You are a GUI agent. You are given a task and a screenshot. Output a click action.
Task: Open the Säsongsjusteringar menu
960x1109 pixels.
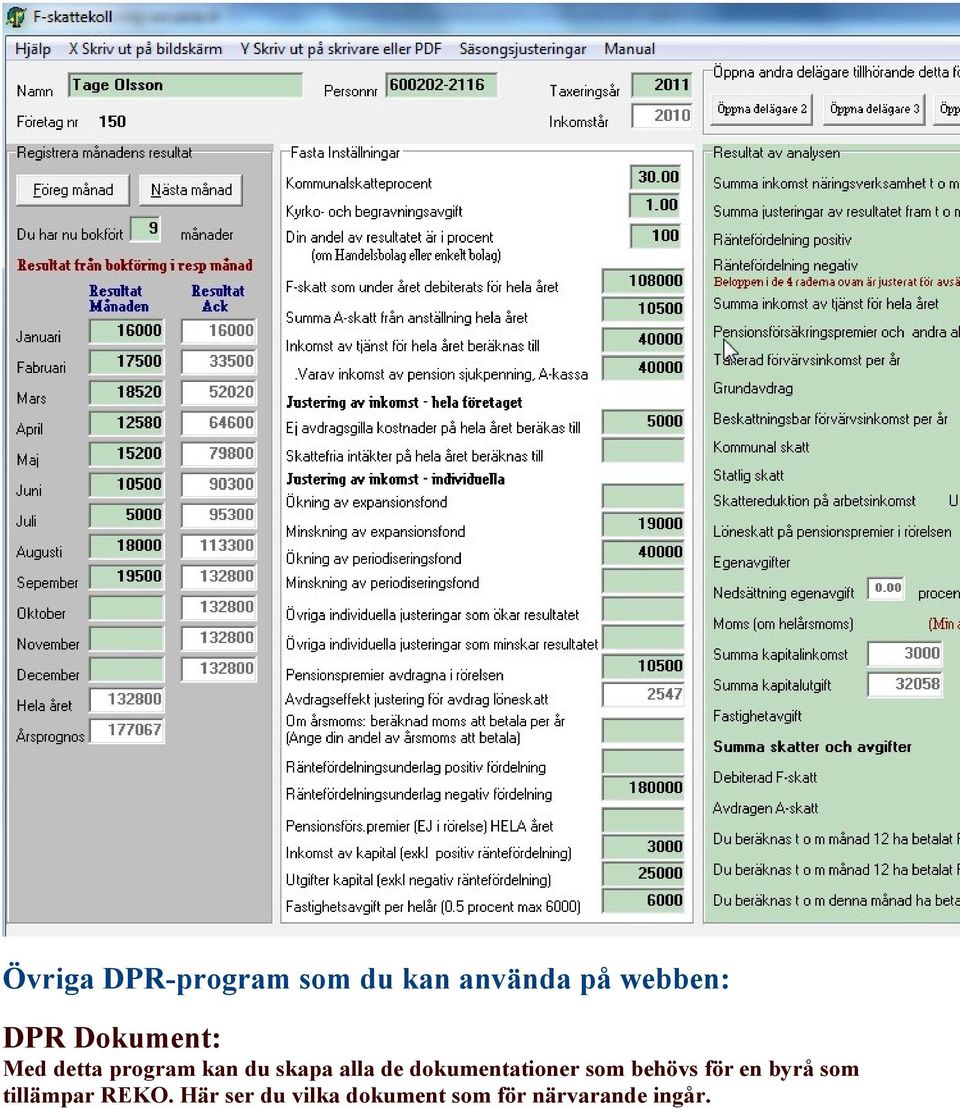point(523,49)
